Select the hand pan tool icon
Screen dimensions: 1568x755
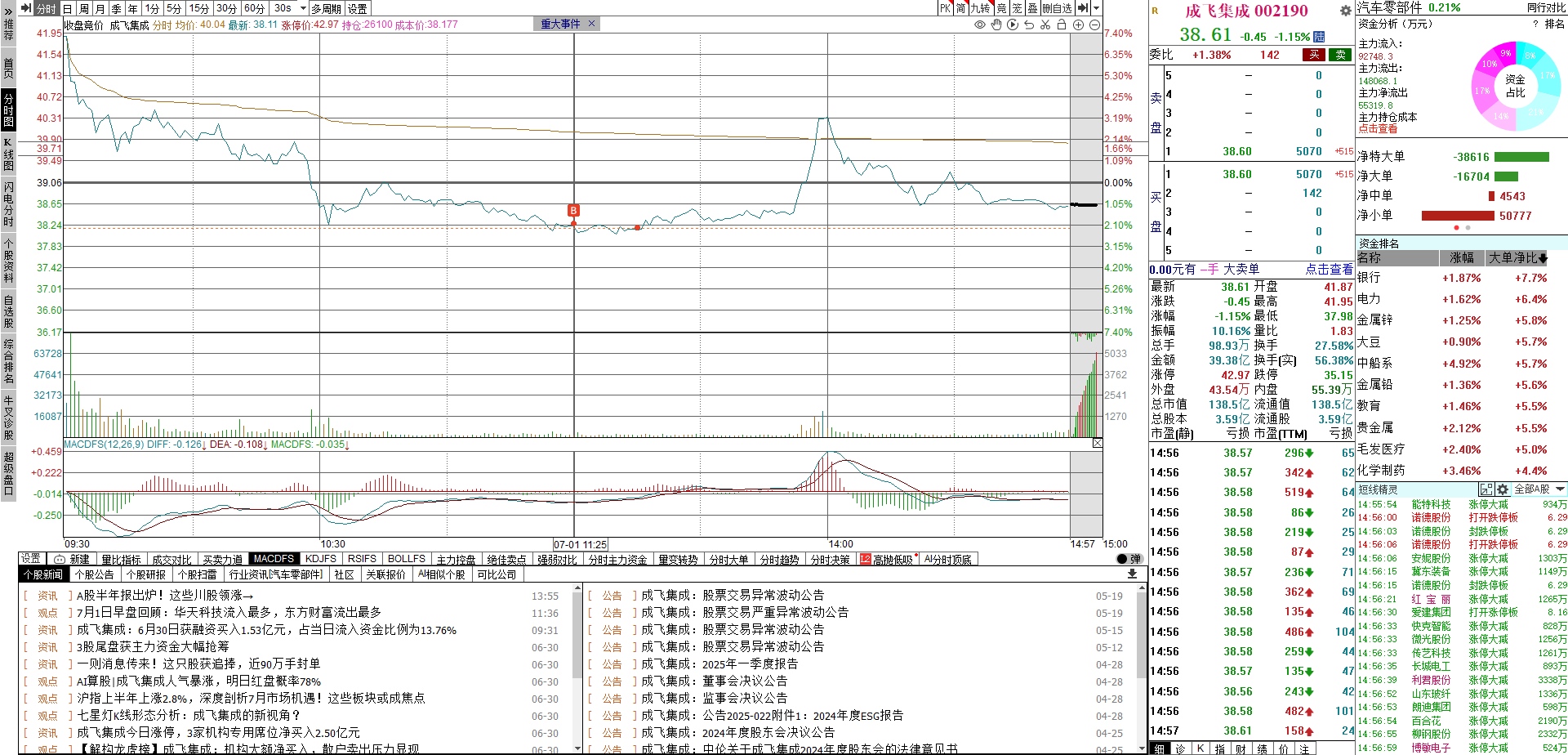tap(996, 25)
